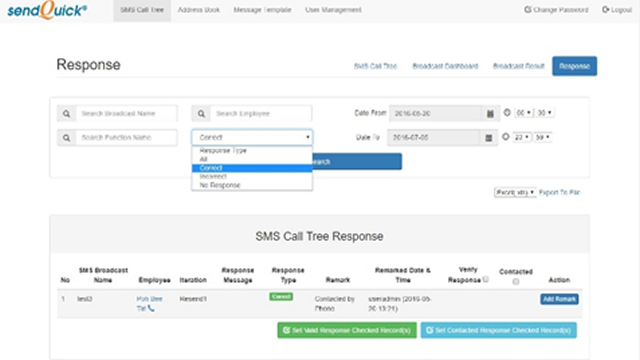Click the Search Employee input field
The height and width of the screenshot is (360, 640).
(261, 113)
